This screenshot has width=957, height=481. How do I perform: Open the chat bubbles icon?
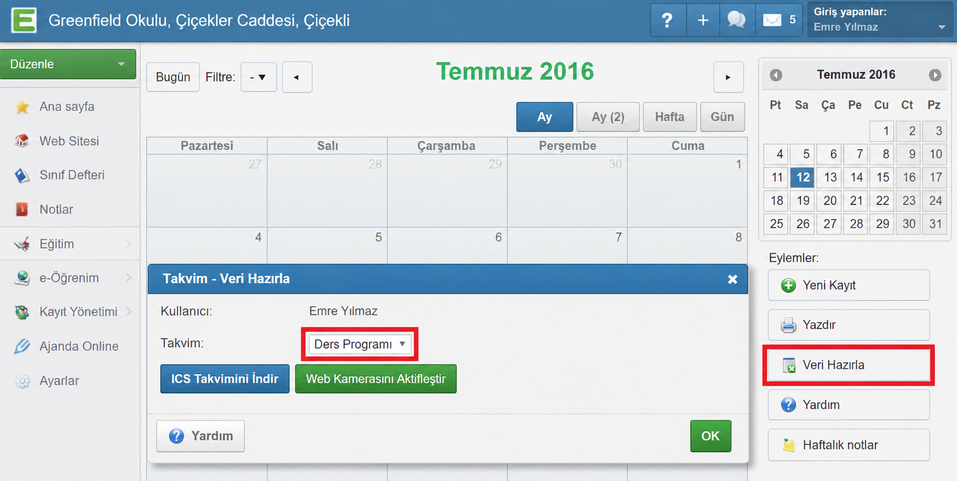pos(737,20)
